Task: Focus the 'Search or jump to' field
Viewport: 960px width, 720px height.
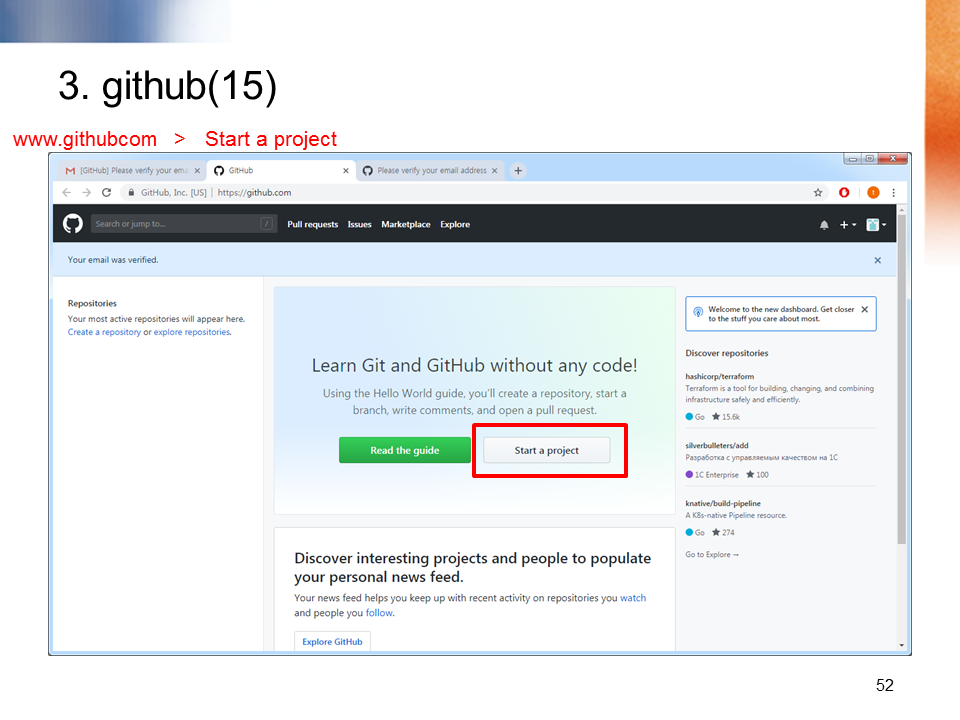Action: pos(184,224)
